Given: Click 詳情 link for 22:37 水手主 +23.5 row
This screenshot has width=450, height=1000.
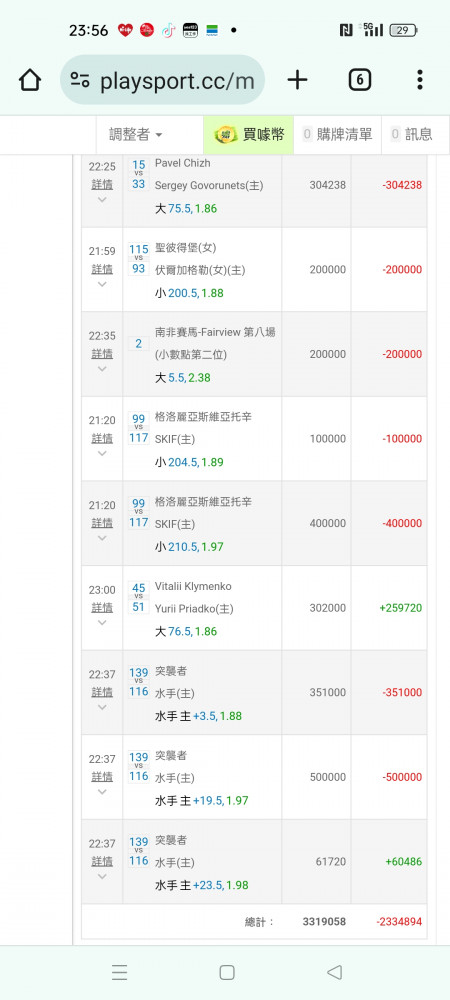Looking at the screenshot, I should (102, 861).
